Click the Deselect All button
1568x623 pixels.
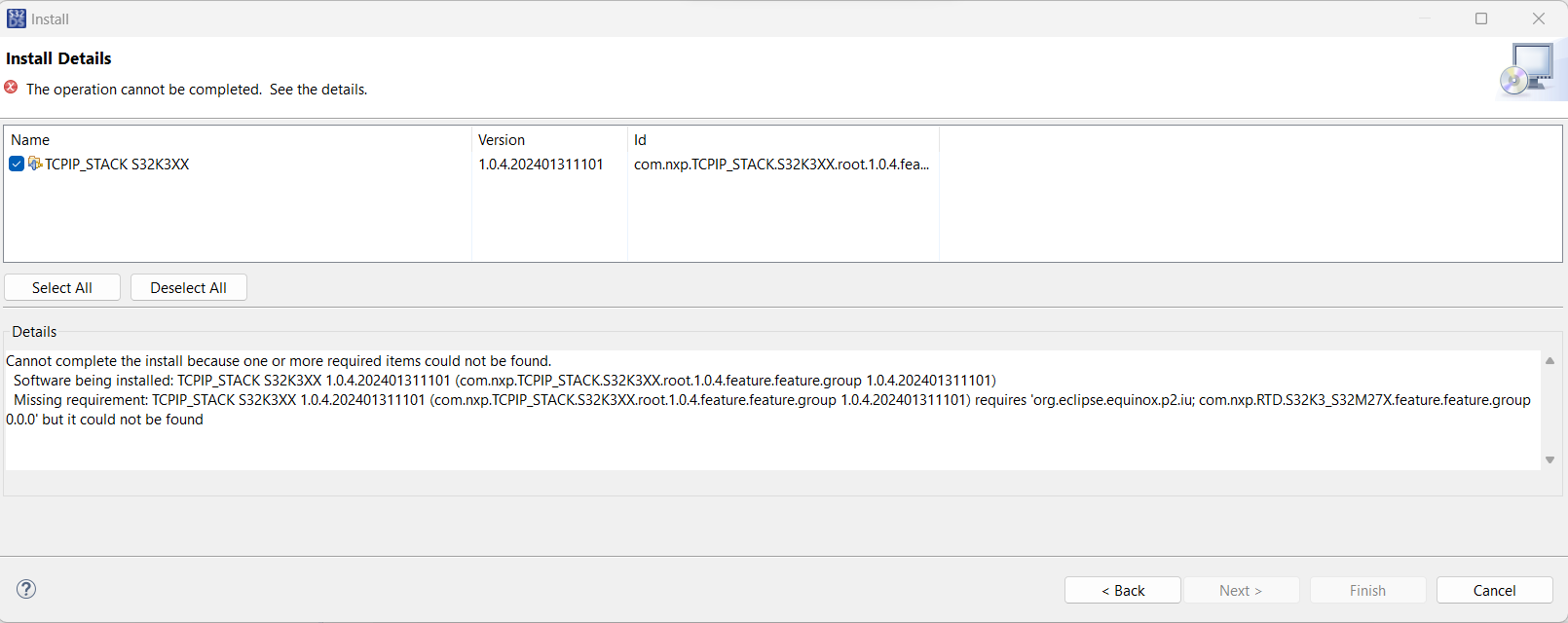pyautogui.click(x=188, y=287)
